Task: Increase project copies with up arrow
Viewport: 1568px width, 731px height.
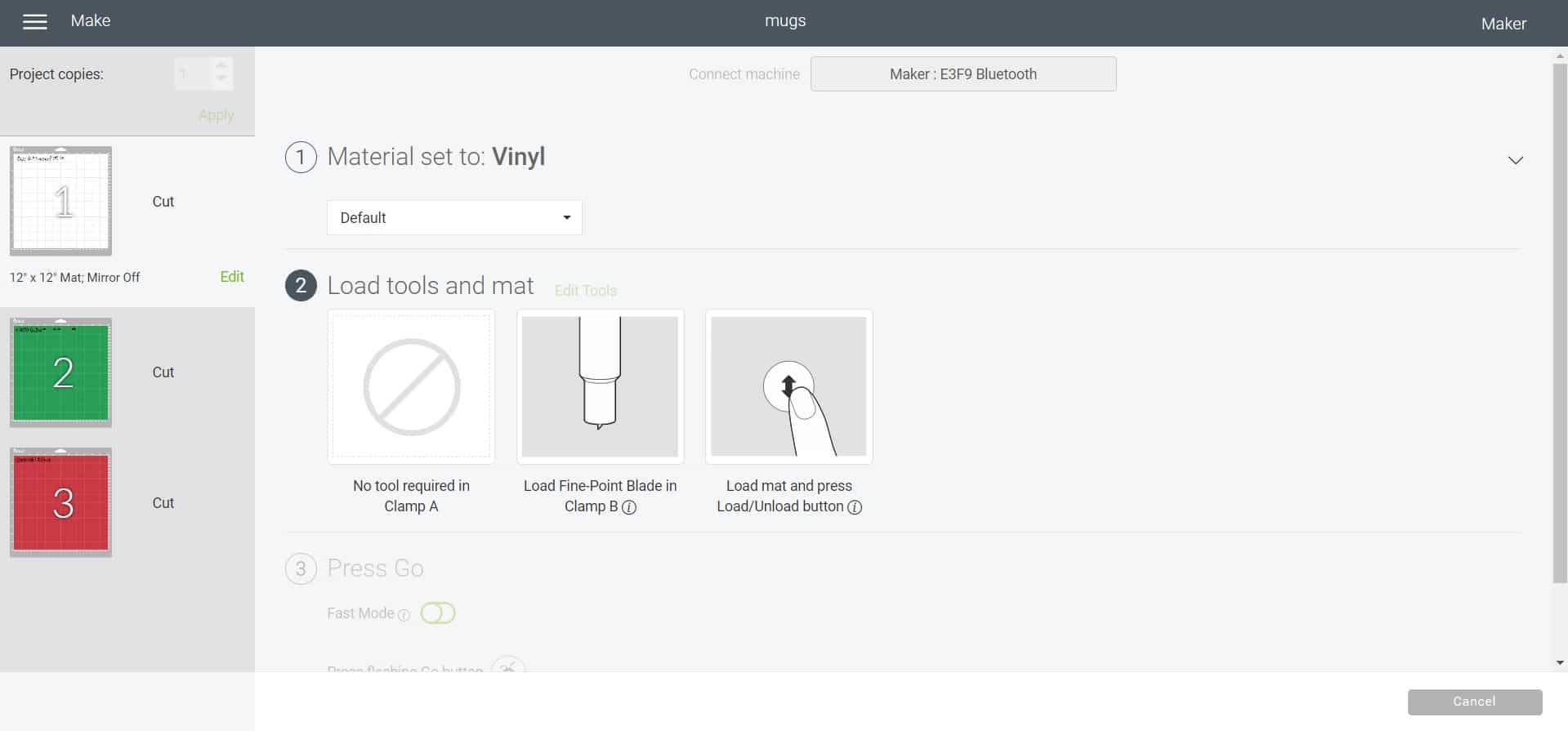Action: pyautogui.click(x=221, y=65)
